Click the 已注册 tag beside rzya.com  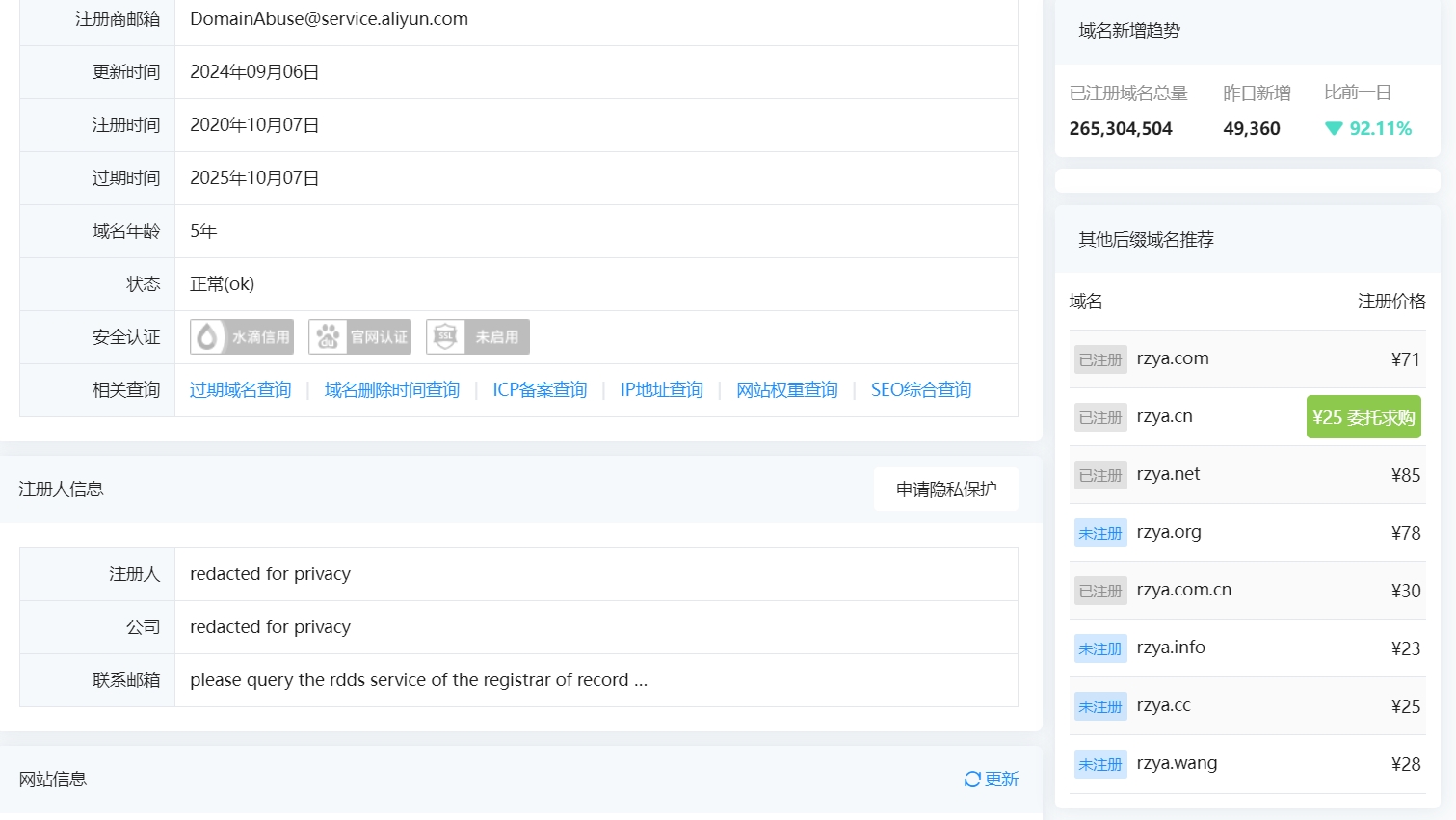pyautogui.click(x=1100, y=359)
